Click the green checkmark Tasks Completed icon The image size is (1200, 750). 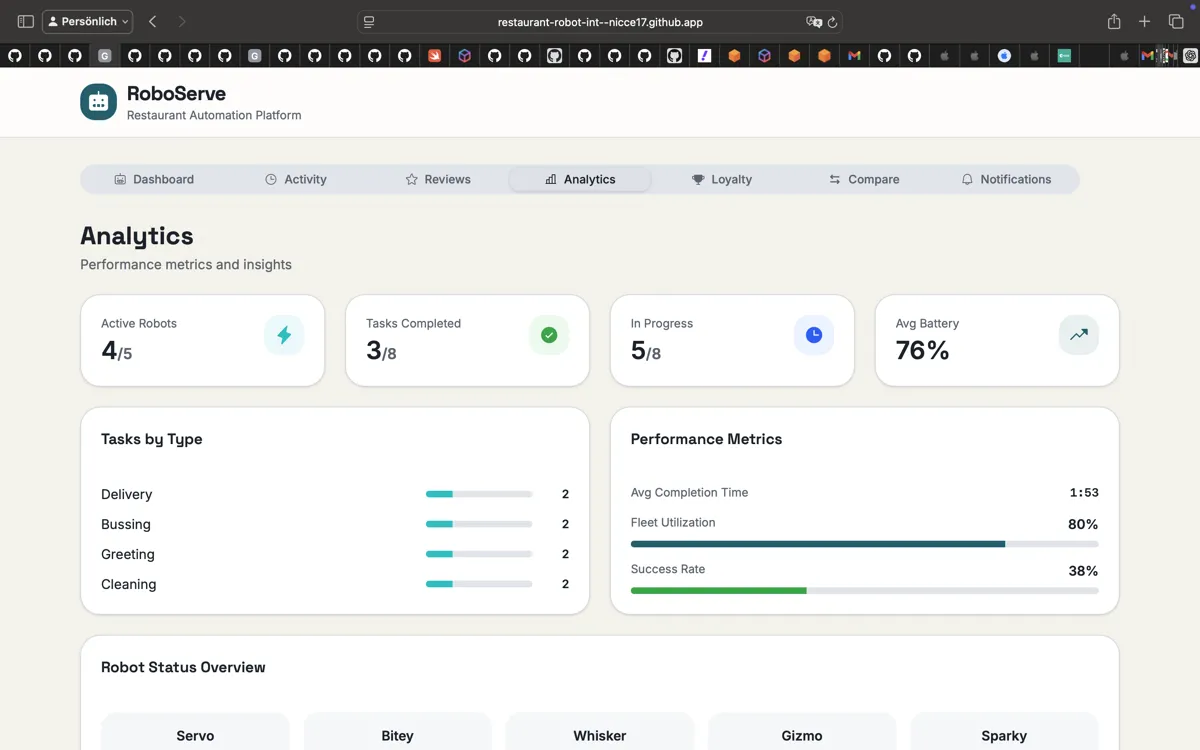549,335
